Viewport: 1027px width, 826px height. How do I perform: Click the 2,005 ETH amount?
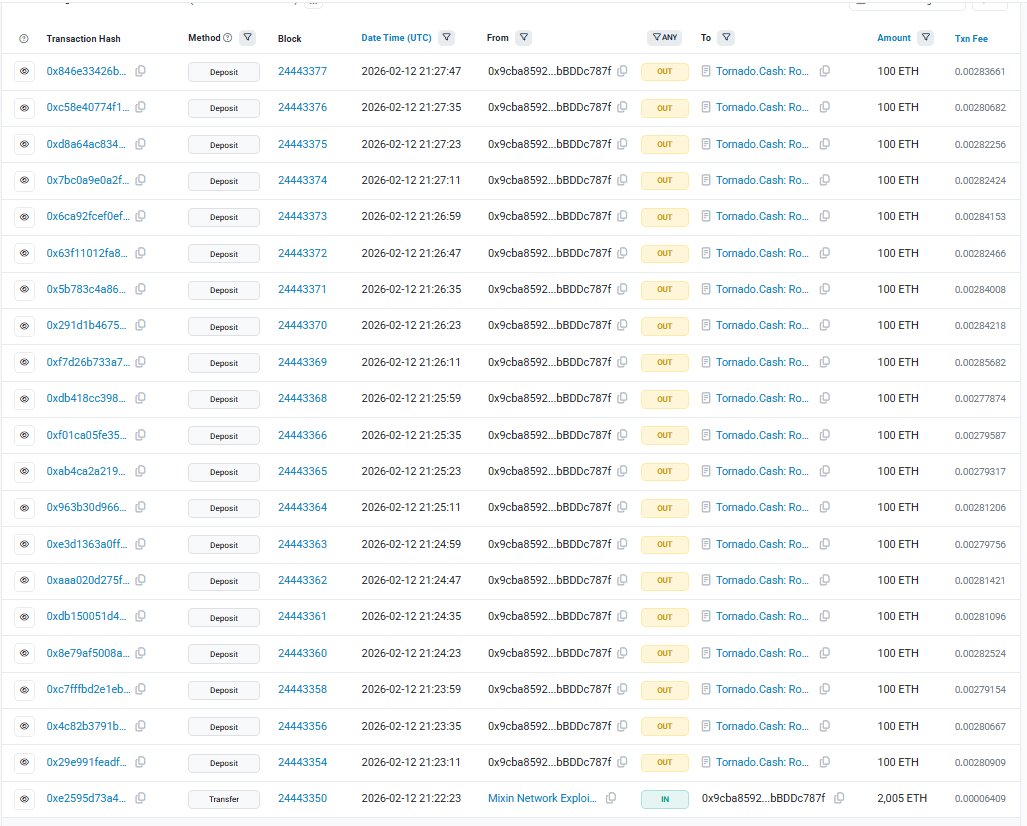(x=902, y=798)
